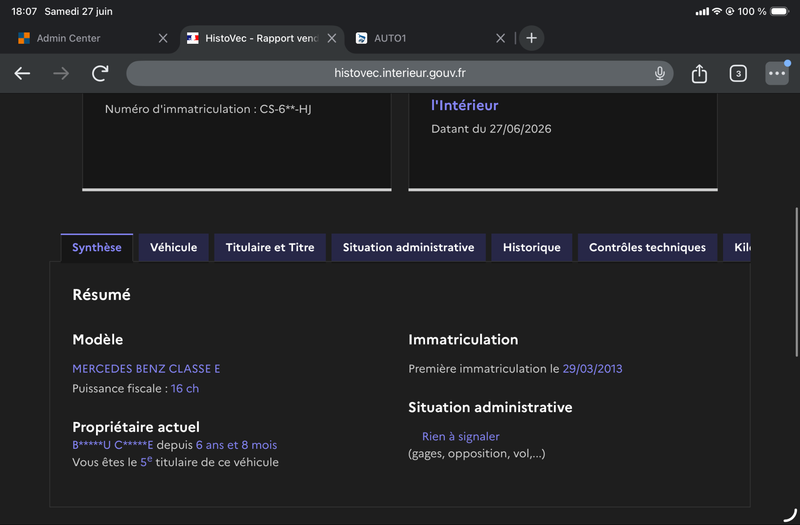800x525 pixels.
Task: Tap the Wi-Fi icon in status bar
Action: click(x=717, y=11)
